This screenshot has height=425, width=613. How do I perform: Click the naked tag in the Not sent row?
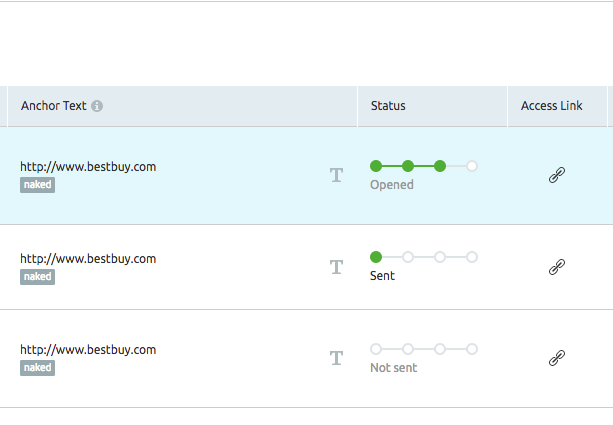coord(38,368)
